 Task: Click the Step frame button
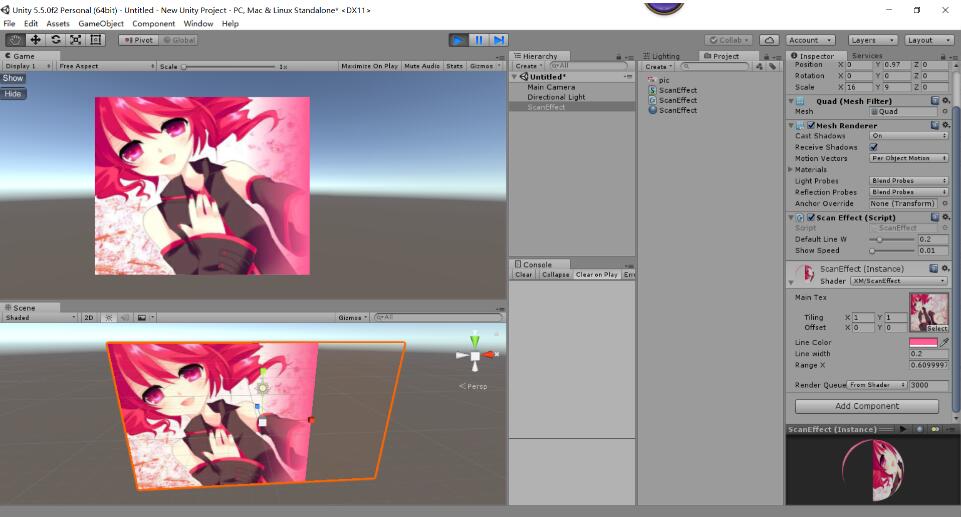499,40
